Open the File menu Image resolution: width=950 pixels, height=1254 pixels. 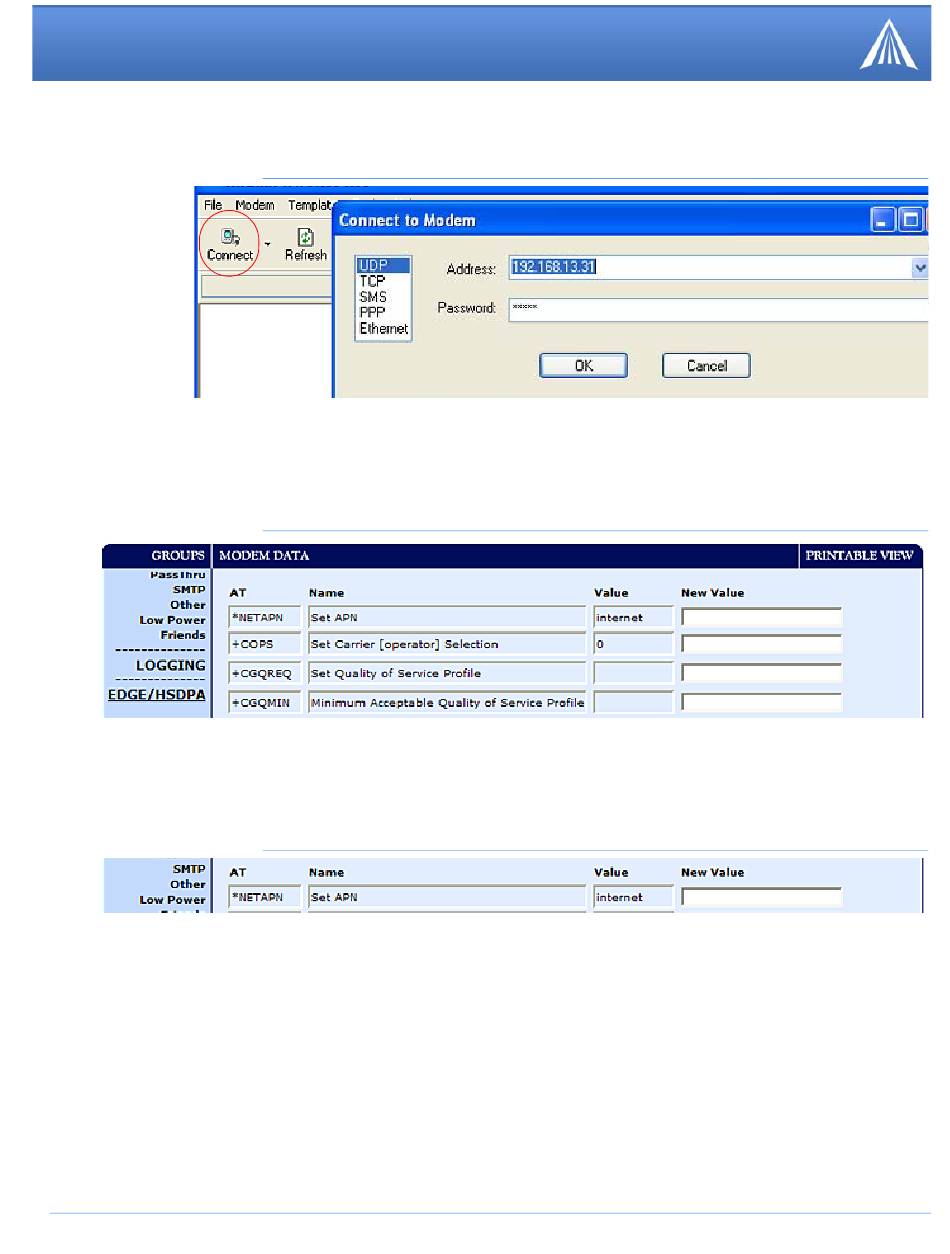(213, 205)
